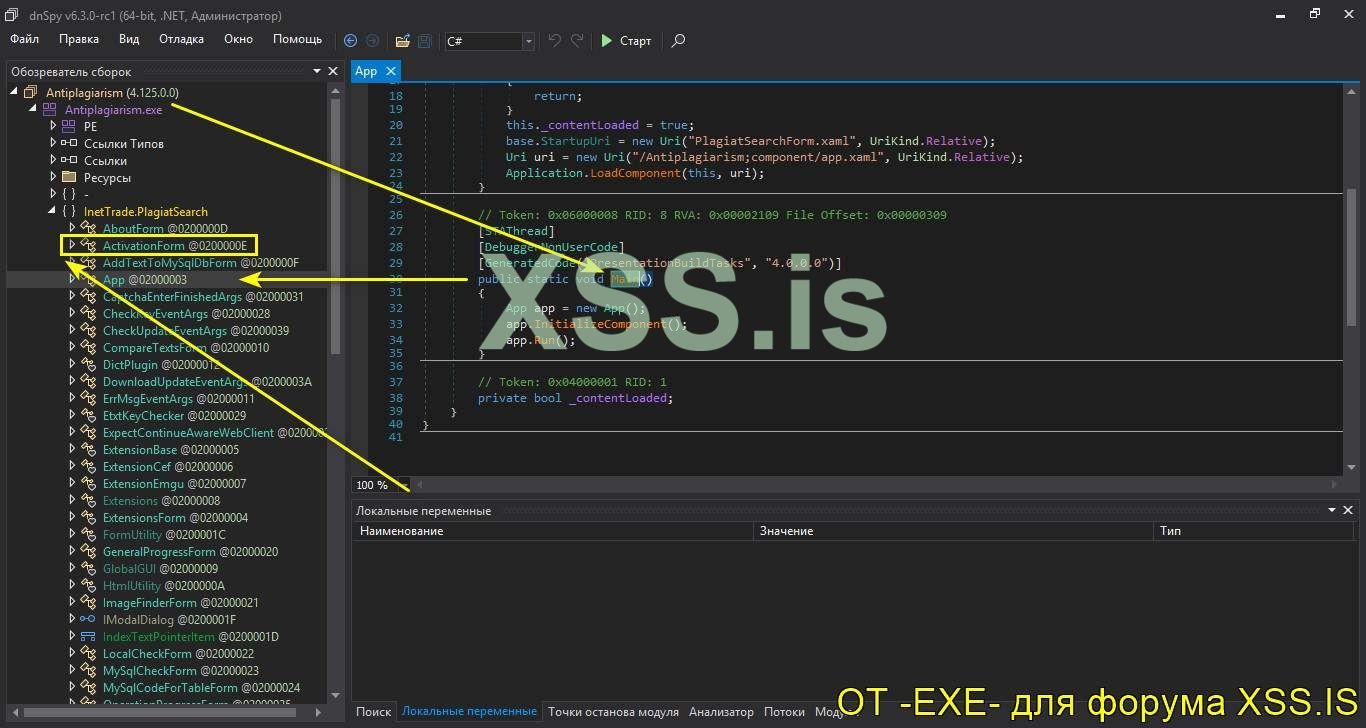Click the navigate backward arrow in toolbar

350,41
